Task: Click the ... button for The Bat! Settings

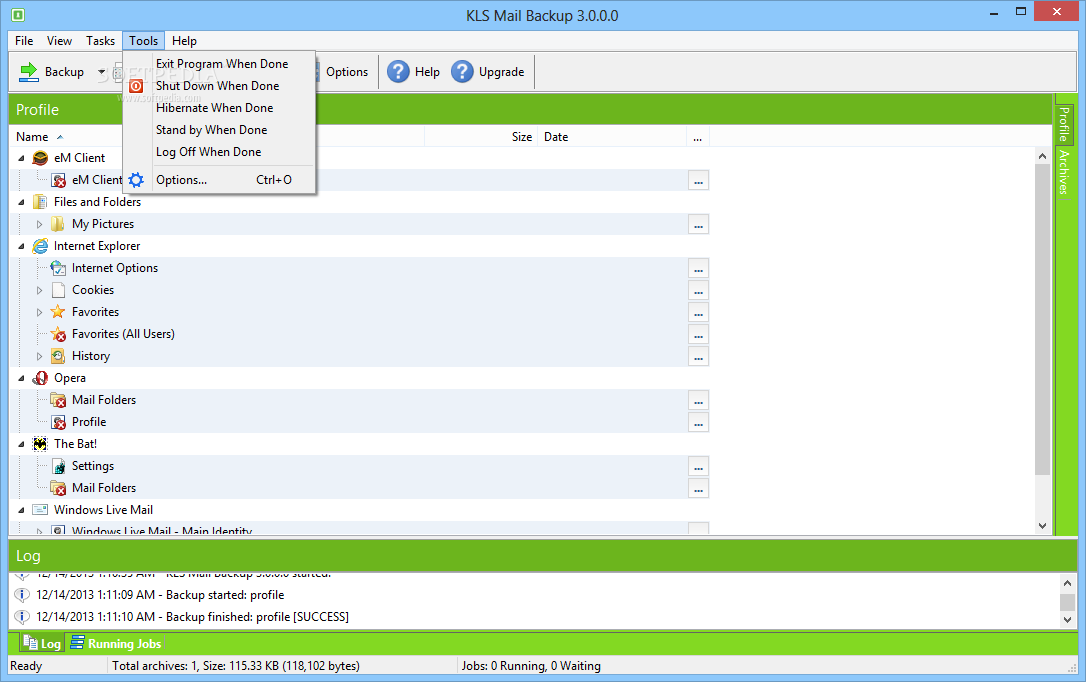Action: [x=698, y=467]
